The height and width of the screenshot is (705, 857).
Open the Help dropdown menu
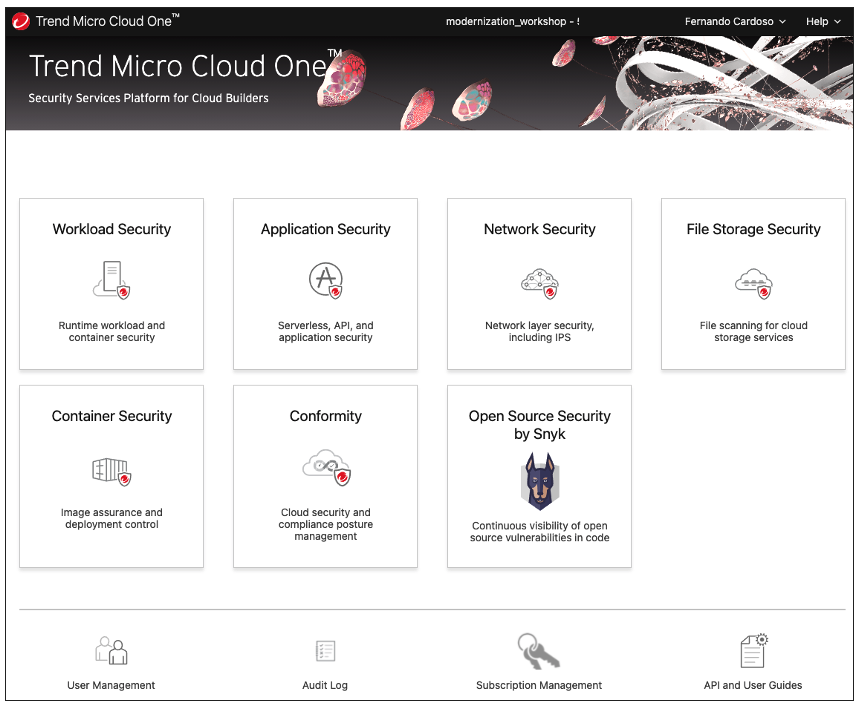tap(823, 21)
